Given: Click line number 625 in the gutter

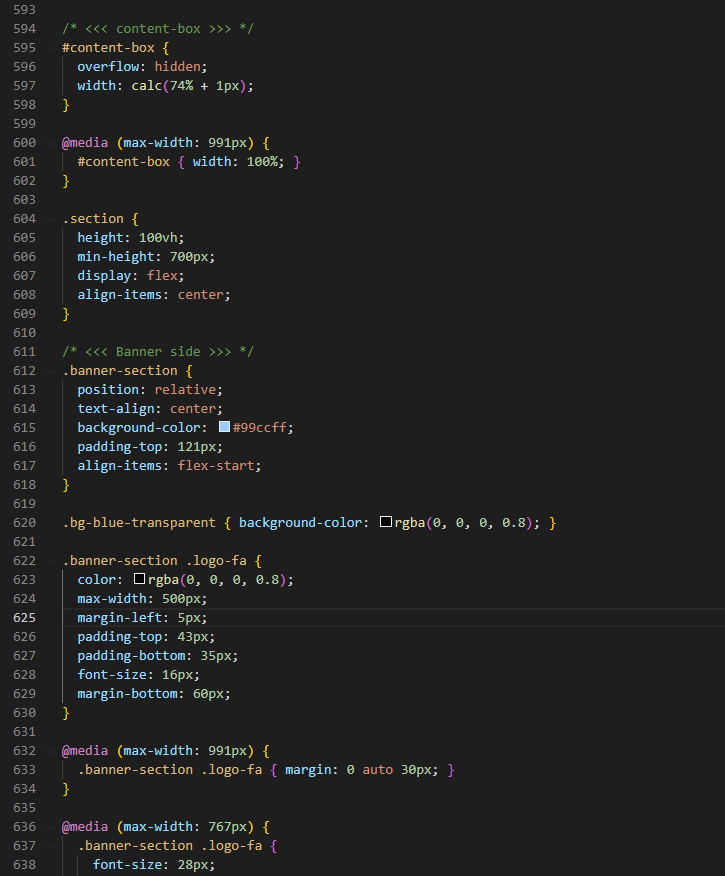Looking at the screenshot, I should tap(25, 618).
